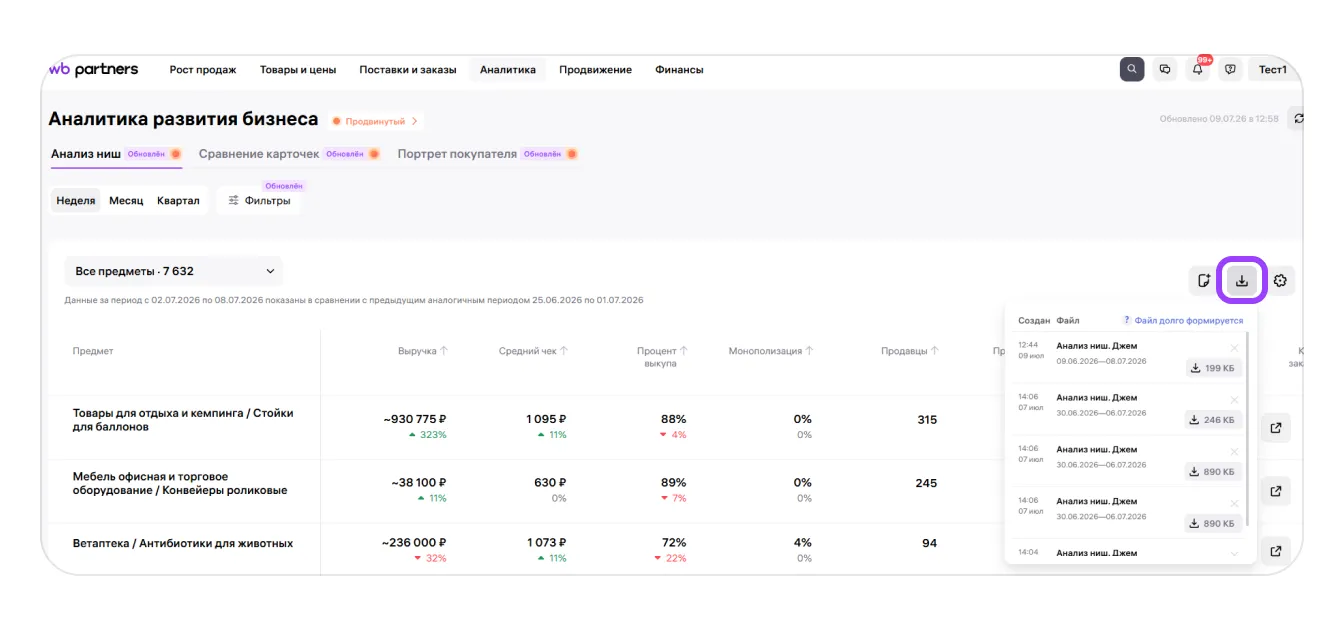Click the 315 sellers count
This screenshot has height=630, width=1344.
[x=927, y=420]
